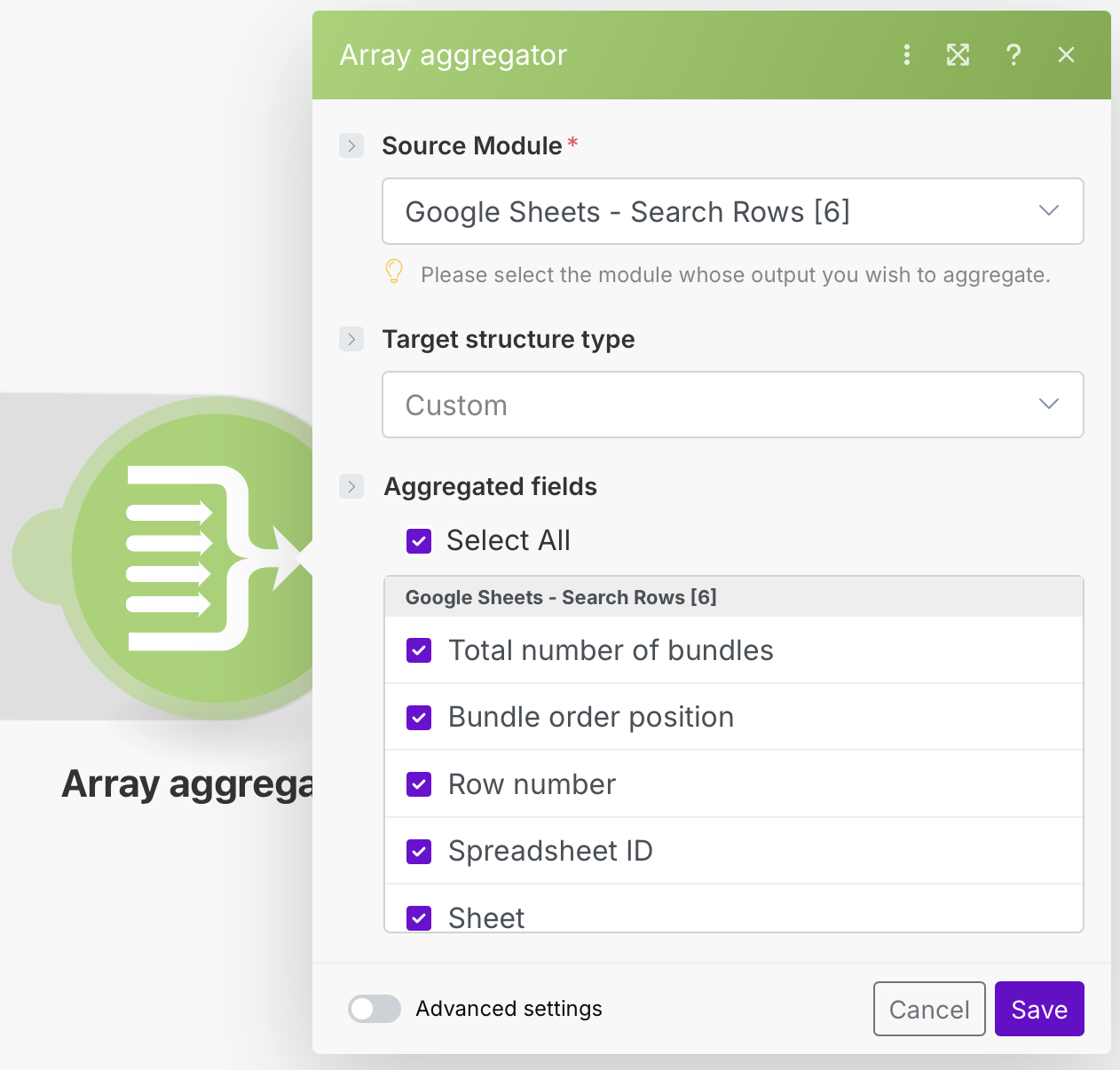
Task: Click the Advanced settings label
Action: 509,1009
